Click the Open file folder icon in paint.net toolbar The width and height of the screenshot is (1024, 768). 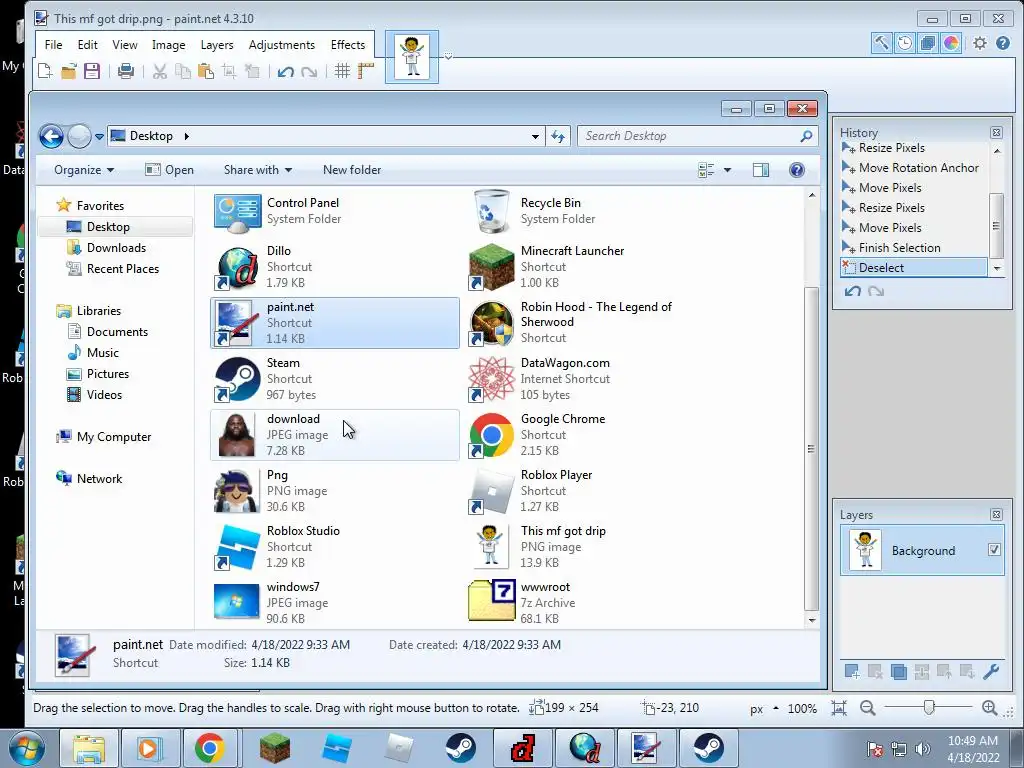point(69,71)
